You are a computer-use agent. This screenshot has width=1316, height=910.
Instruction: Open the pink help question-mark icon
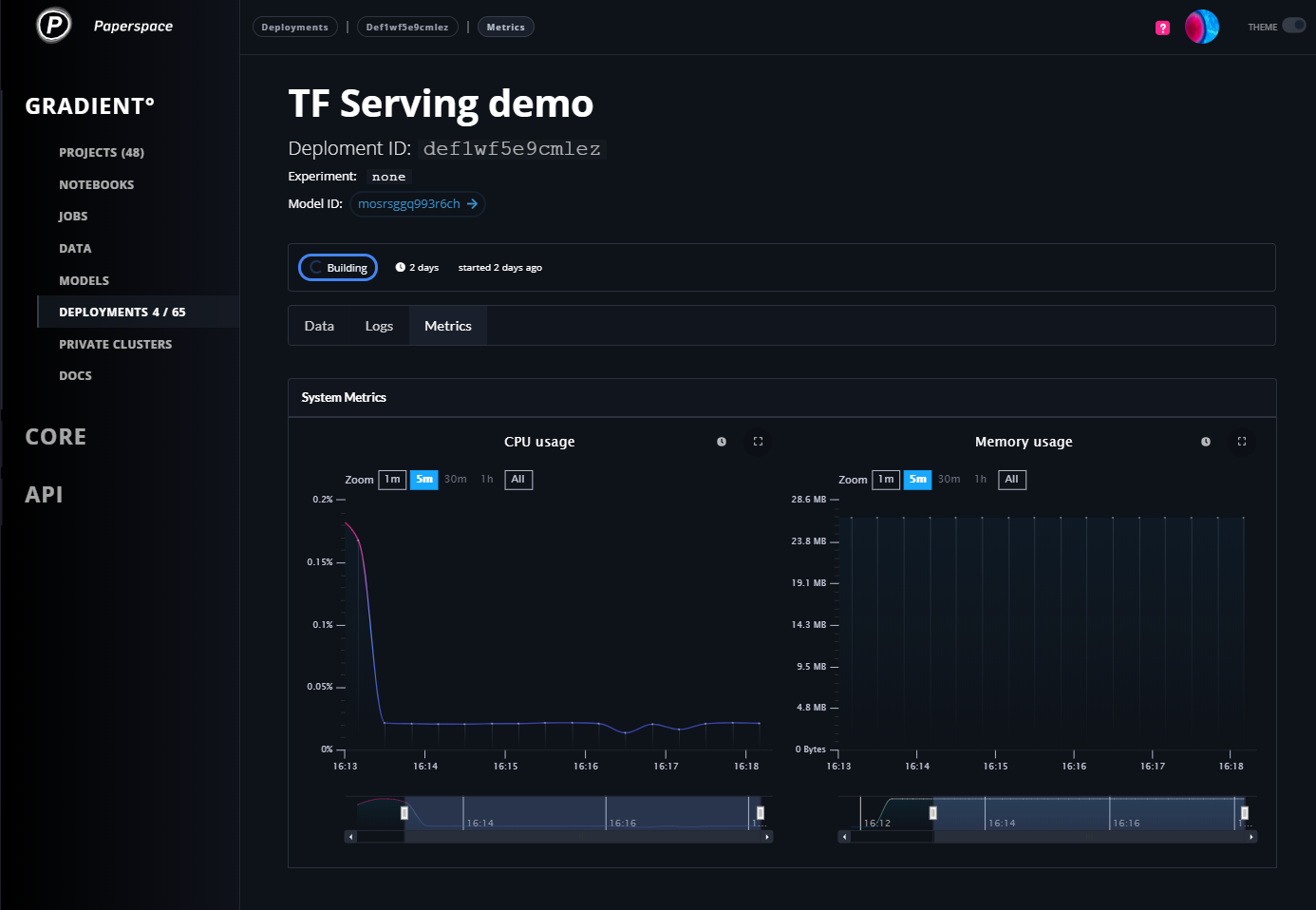pos(1162,28)
